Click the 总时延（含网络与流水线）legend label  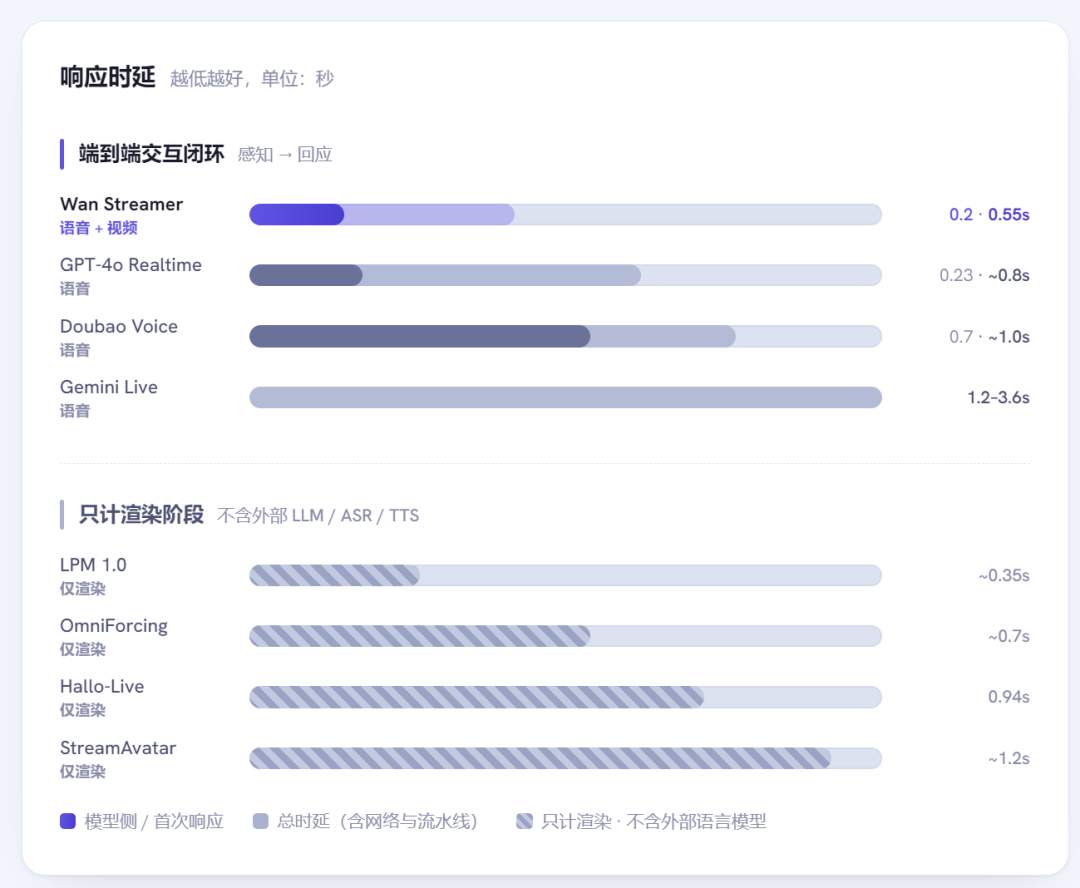(x=377, y=821)
